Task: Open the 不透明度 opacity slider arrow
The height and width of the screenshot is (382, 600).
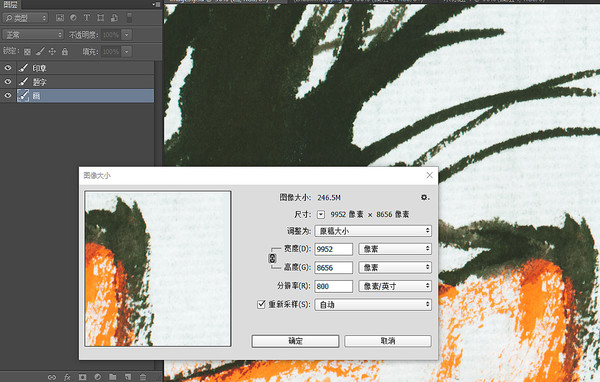Action: (127, 35)
